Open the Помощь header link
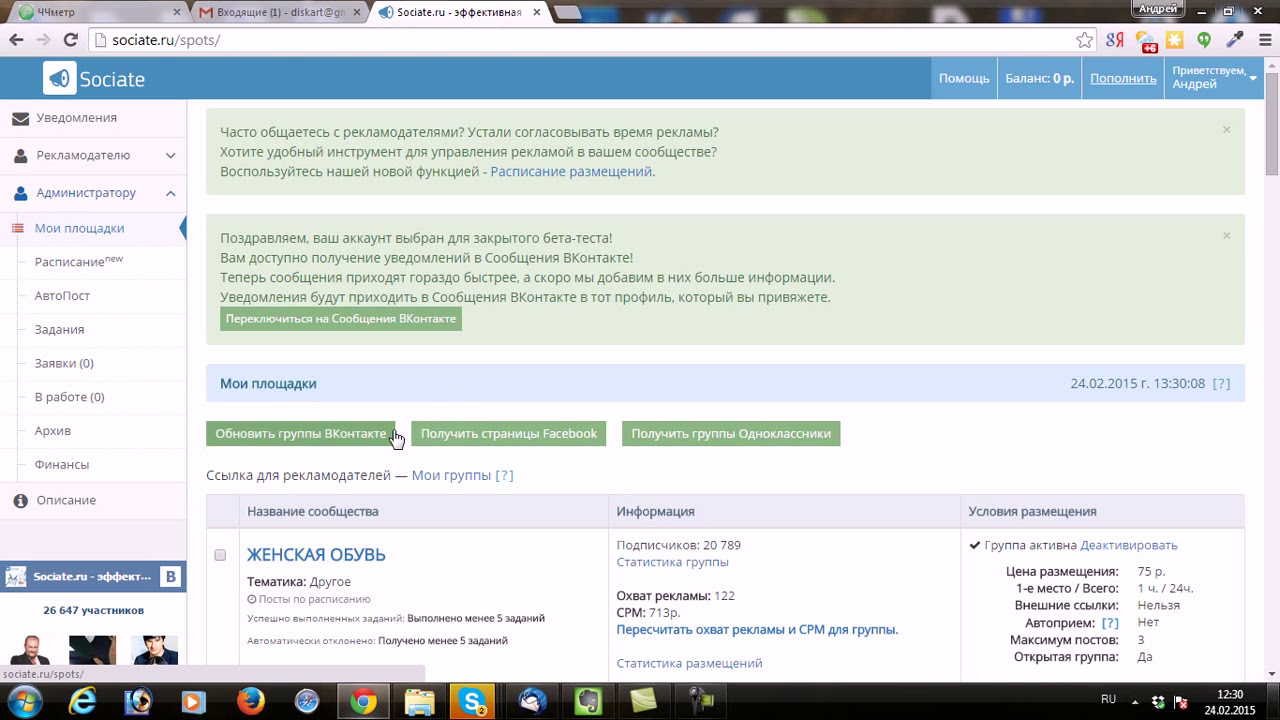This screenshot has height=720, width=1280. [x=964, y=78]
